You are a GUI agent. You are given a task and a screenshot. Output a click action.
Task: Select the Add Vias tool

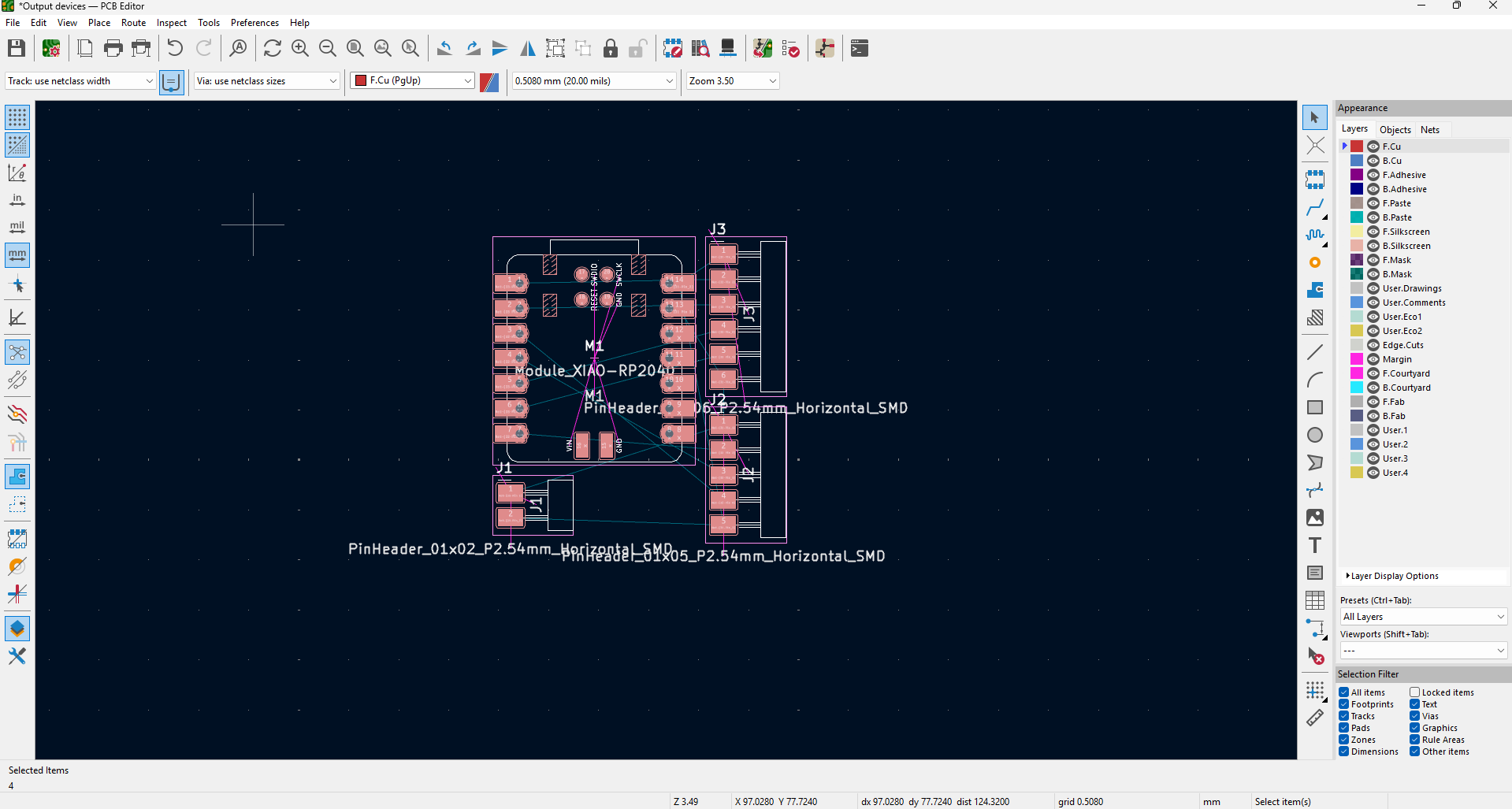(1315, 262)
